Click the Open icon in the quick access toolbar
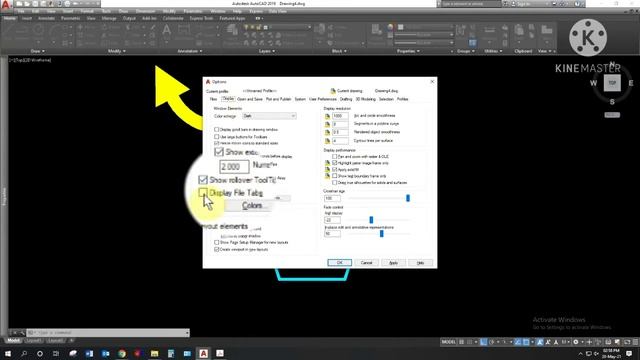Screen dimensions: 640x360 click(x=27, y=4)
